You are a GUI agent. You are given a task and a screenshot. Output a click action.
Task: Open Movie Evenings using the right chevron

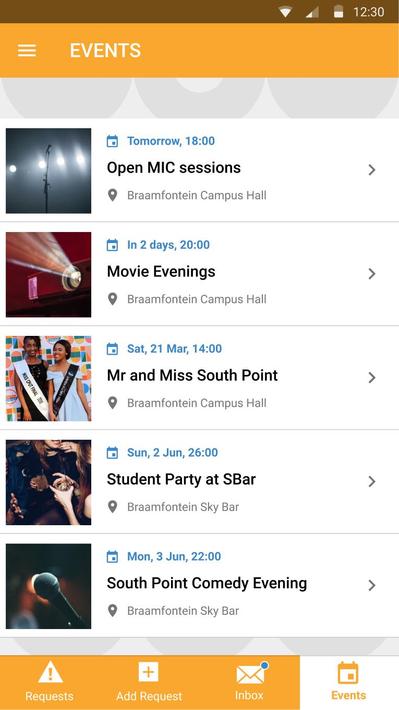click(372, 273)
